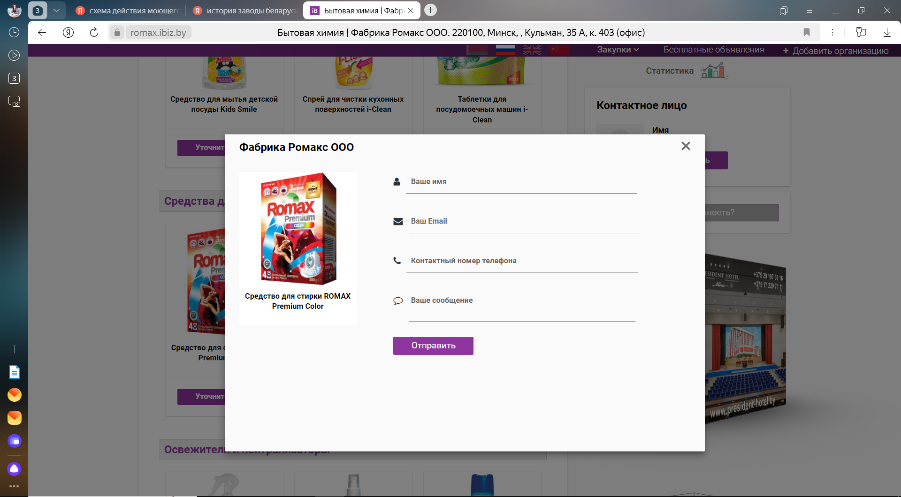
Task: Focus the 'Ваше сообщение' field
Action: [522, 306]
